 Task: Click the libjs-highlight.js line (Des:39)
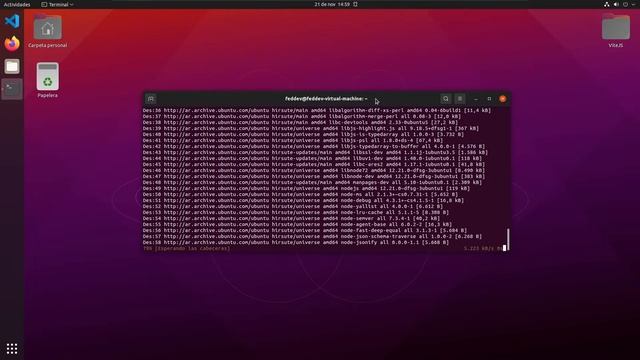click(x=311, y=128)
